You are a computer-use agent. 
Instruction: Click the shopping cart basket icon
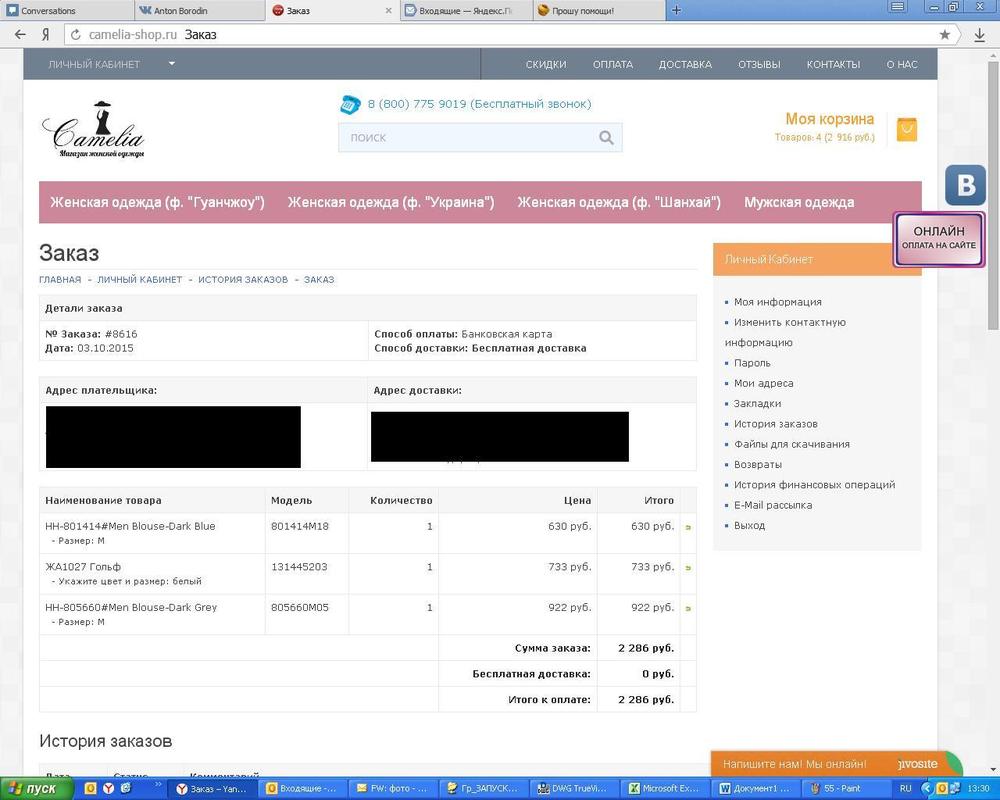coord(906,129)
